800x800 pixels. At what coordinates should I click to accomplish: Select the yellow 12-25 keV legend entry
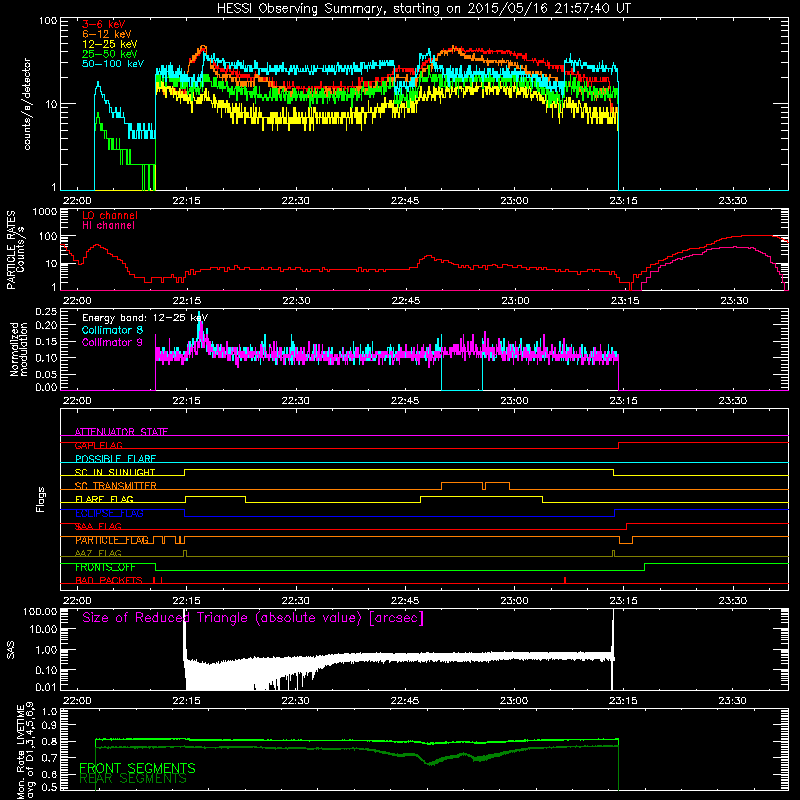[110, 44]
